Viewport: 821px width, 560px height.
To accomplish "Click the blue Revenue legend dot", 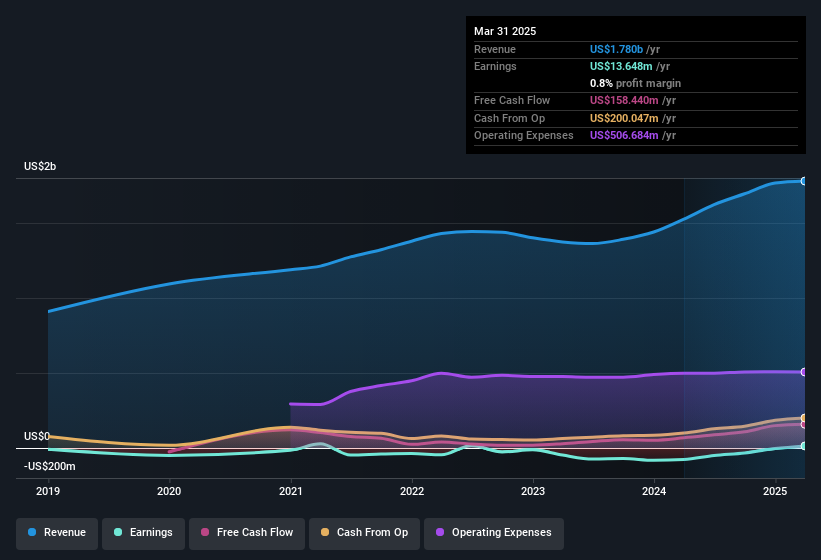I will [x=32, y=532].
